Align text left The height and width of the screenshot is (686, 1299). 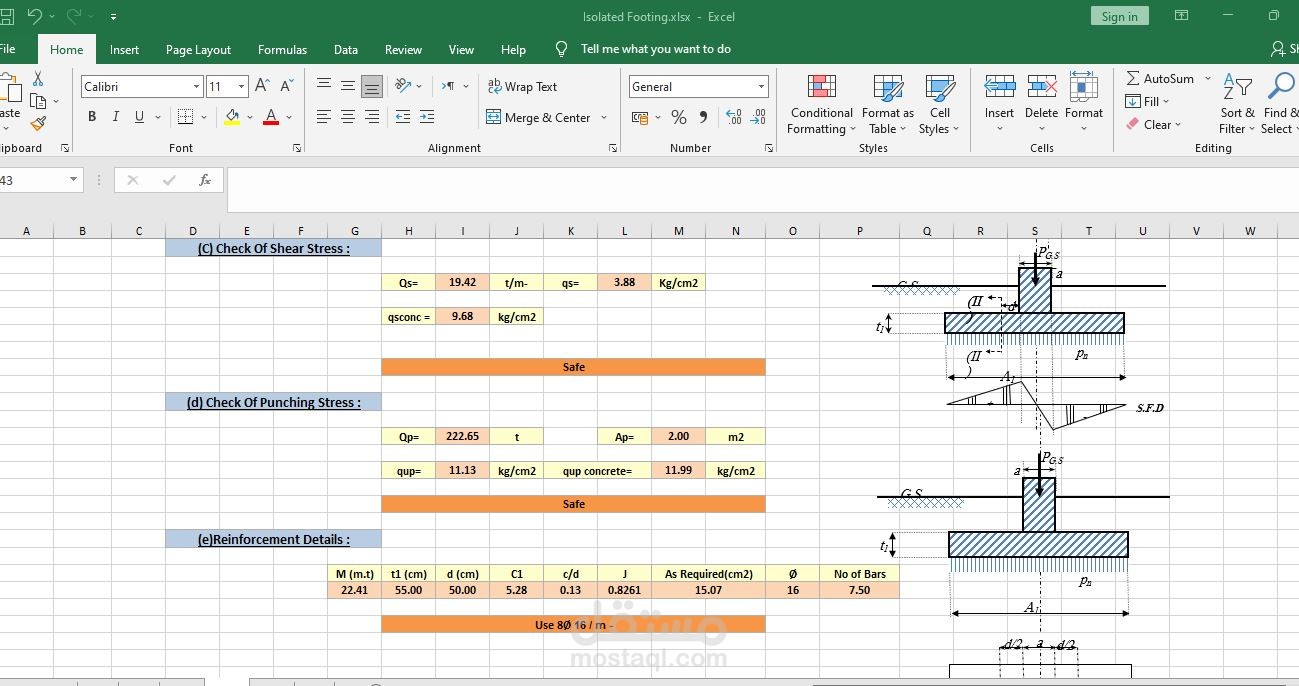tap(324, 117)
